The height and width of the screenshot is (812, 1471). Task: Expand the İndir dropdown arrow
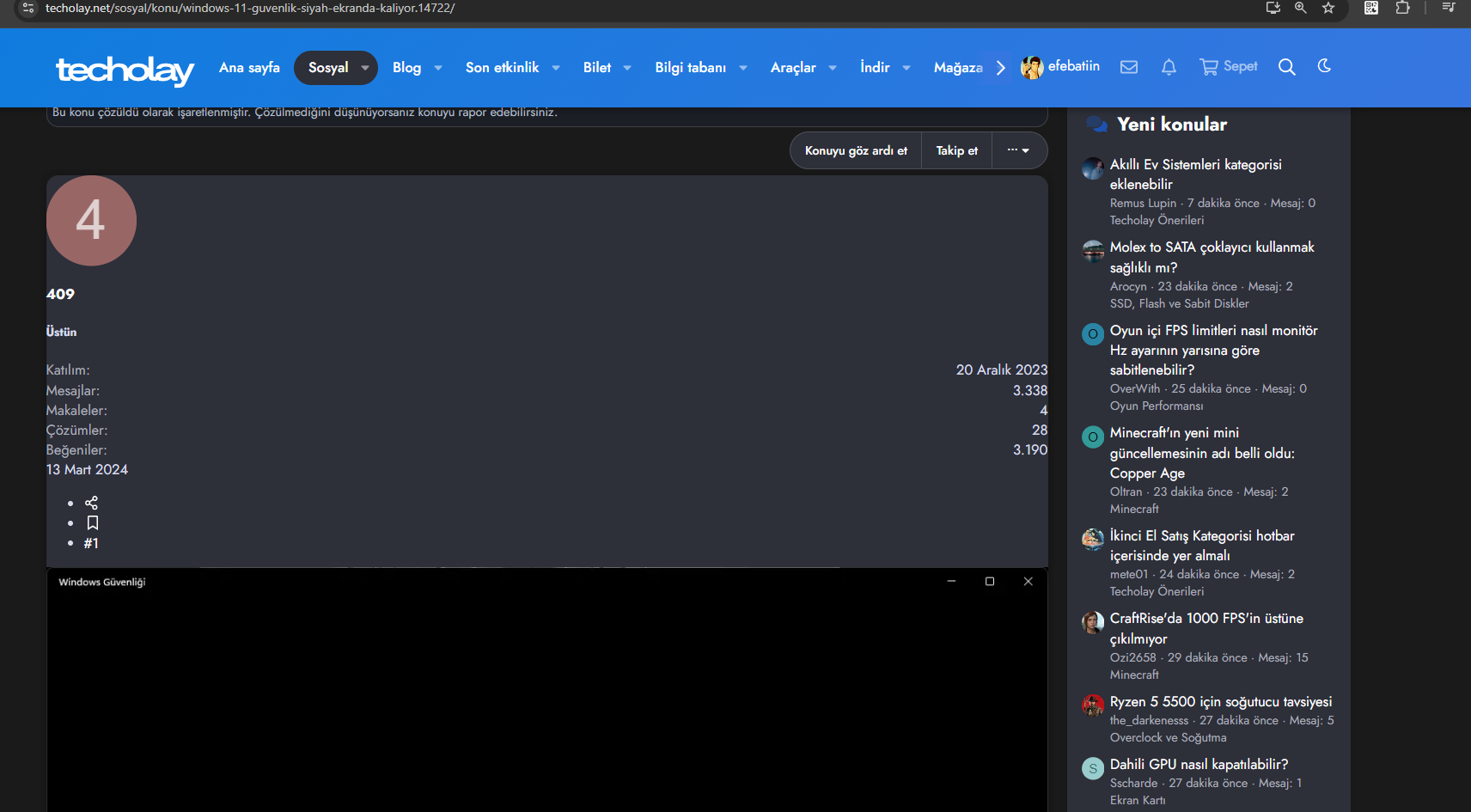(x=906, y=68)
